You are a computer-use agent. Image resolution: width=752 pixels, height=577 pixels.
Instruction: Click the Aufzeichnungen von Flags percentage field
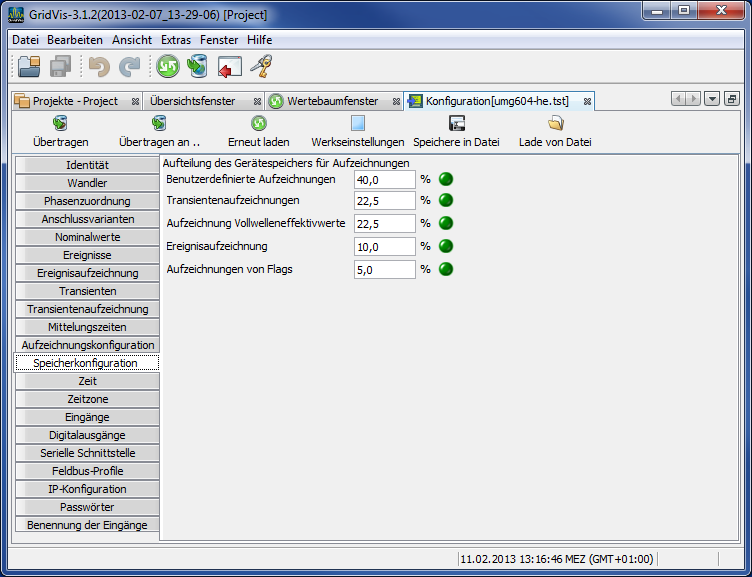385,270
